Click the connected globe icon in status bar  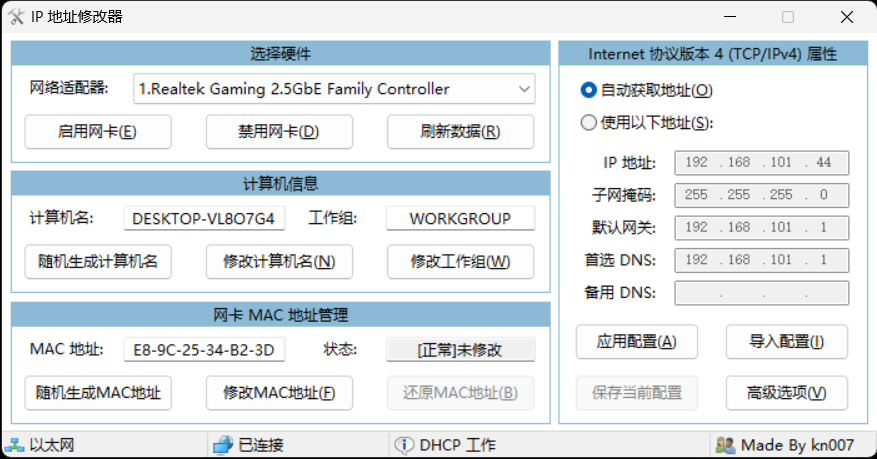(223, 445)
